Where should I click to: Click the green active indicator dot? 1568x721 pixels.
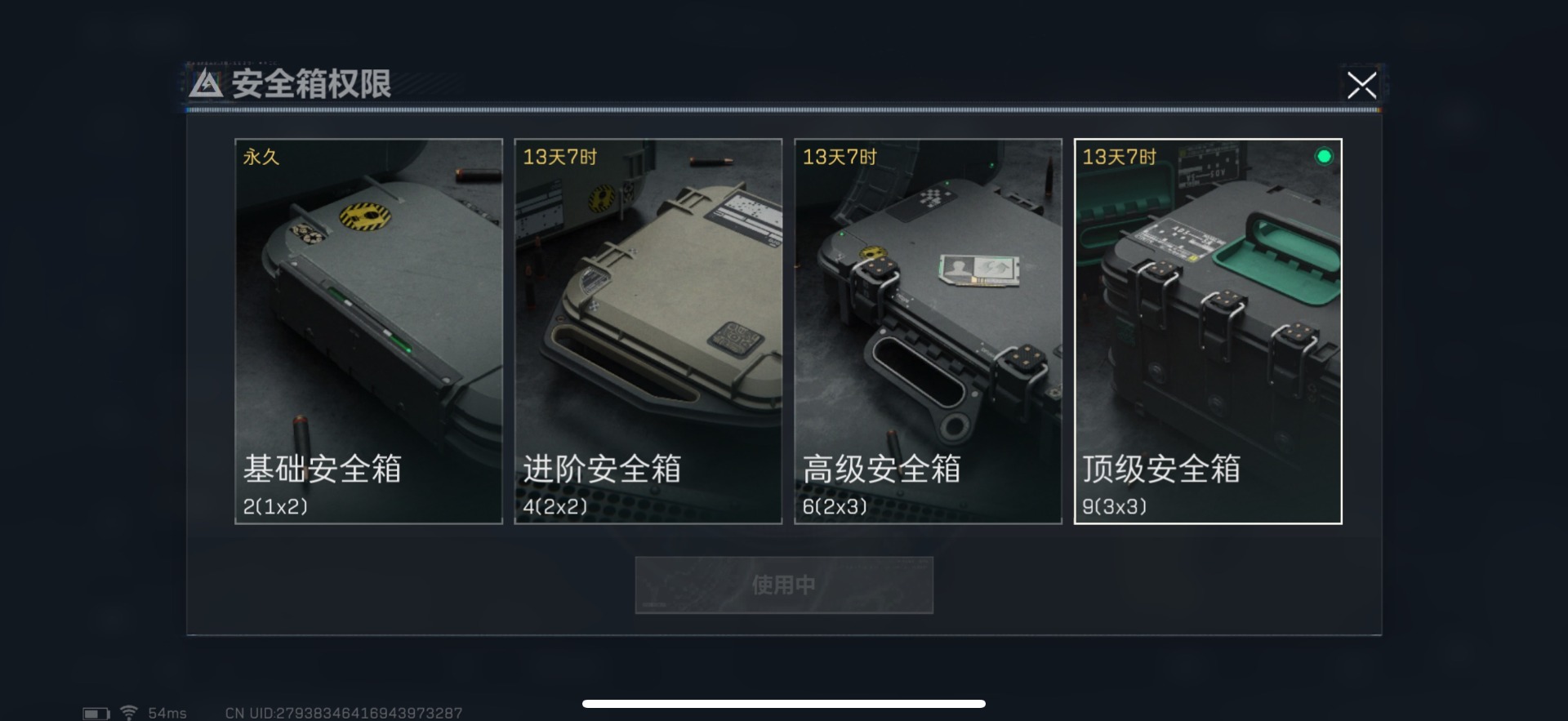click(1324, 156)
